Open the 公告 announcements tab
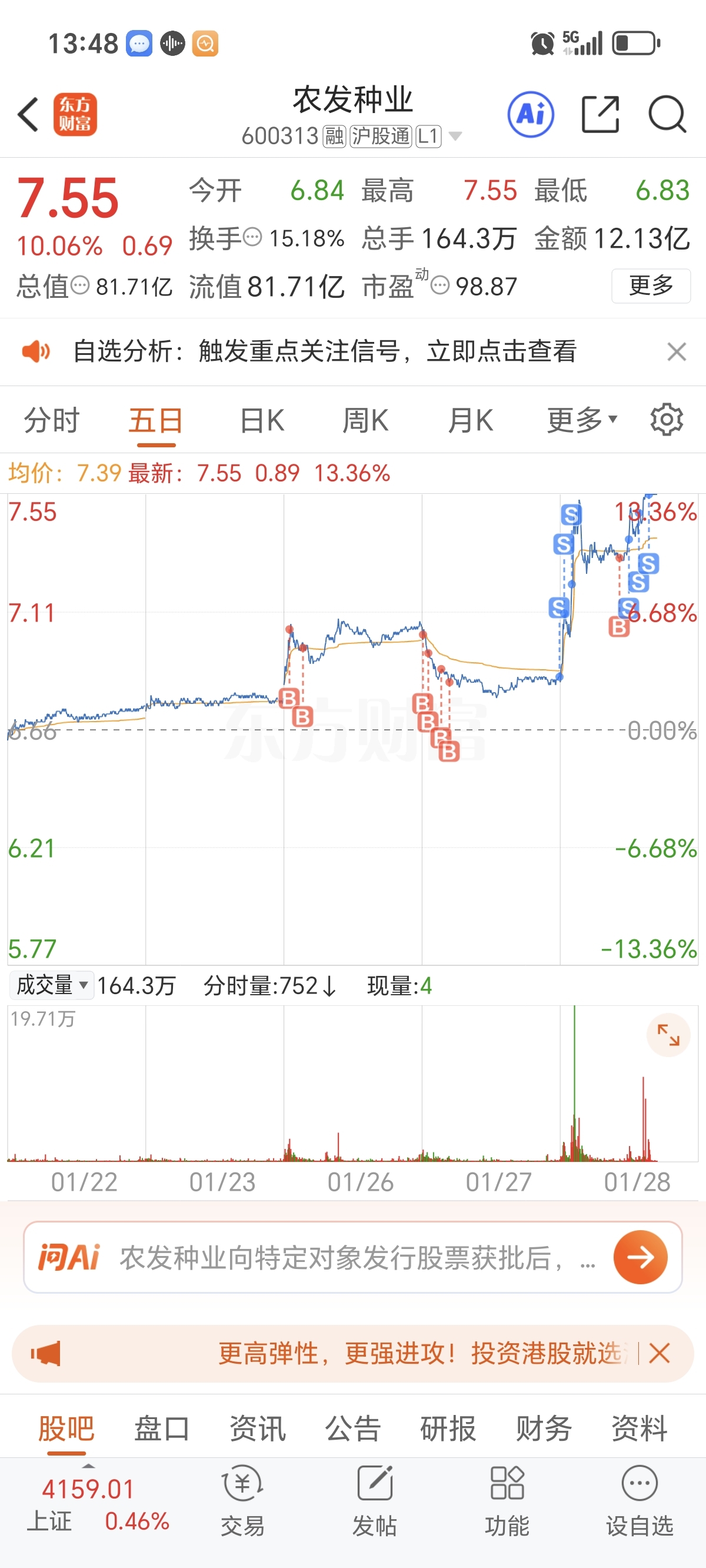 pos(353,1428)
